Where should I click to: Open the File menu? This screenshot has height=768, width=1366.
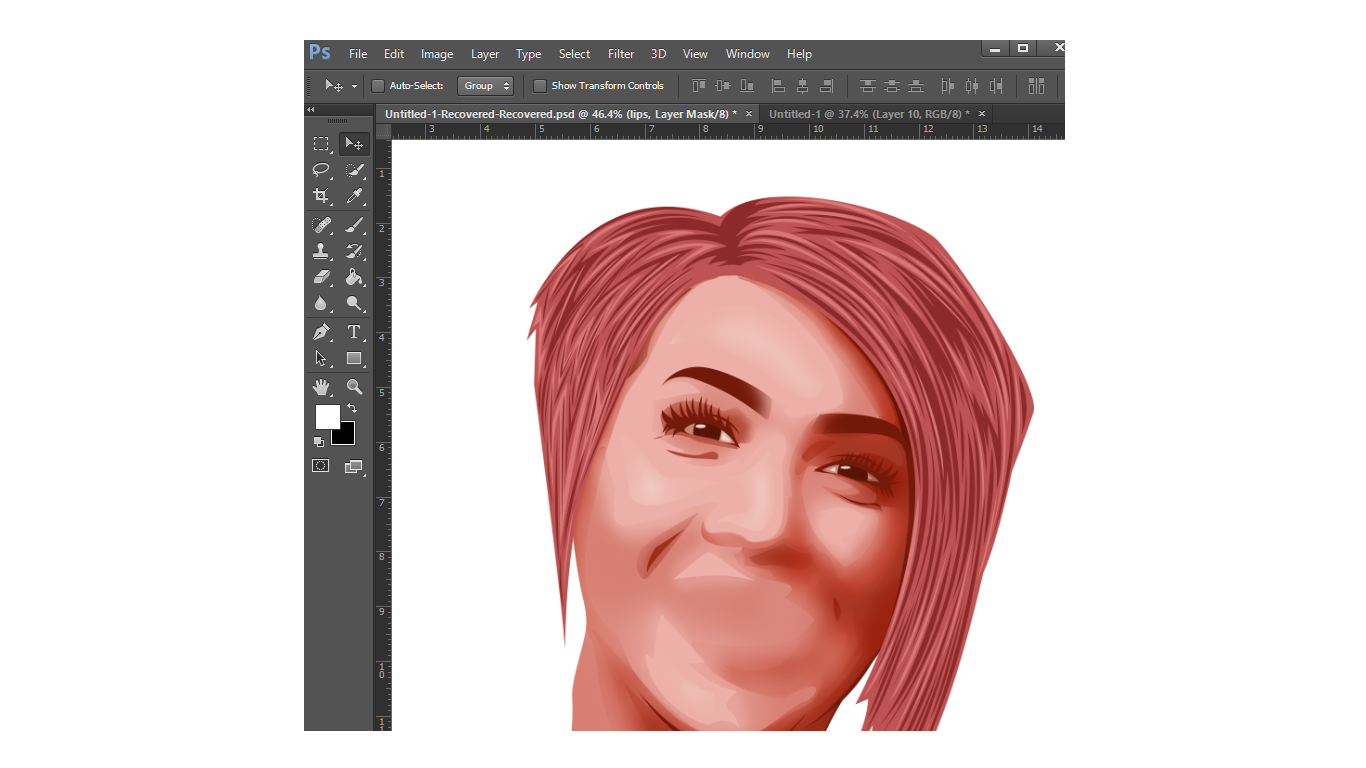tap(358, 54)
